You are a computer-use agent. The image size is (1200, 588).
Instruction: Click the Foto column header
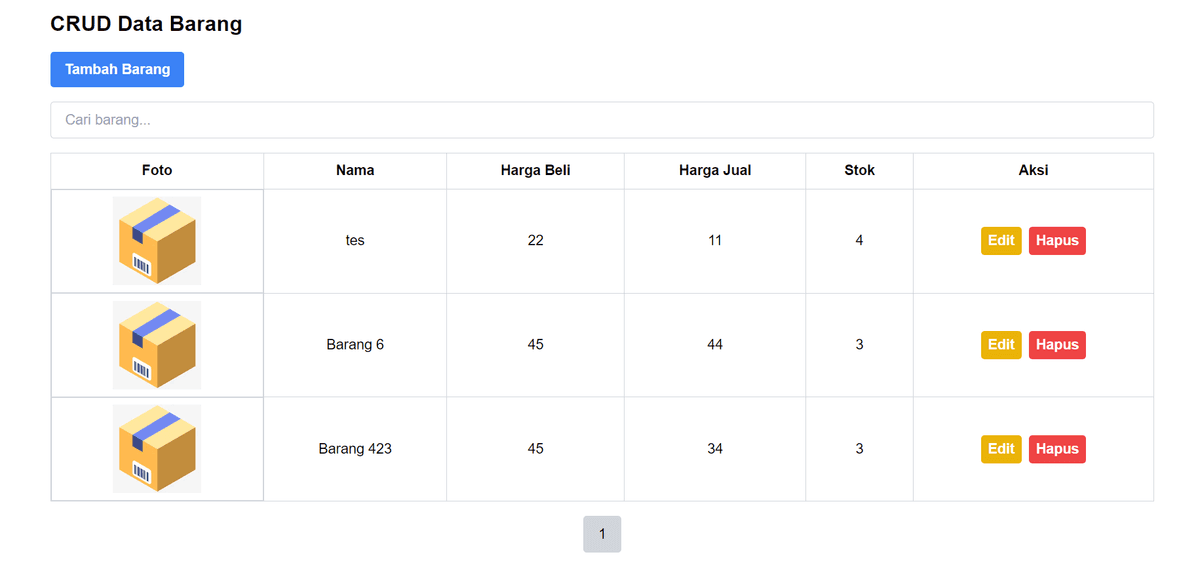[x=157, y=170]
